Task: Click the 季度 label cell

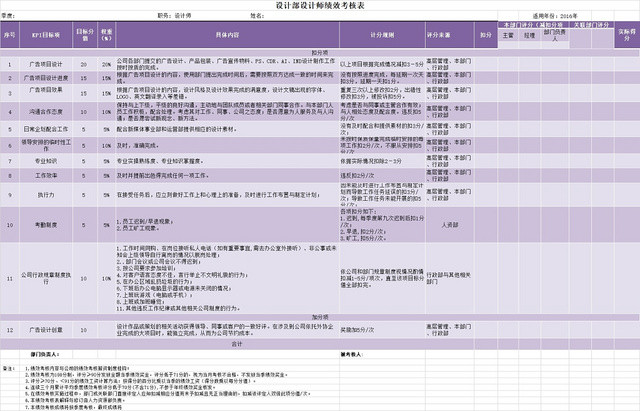Action: [x=8, y=16]
